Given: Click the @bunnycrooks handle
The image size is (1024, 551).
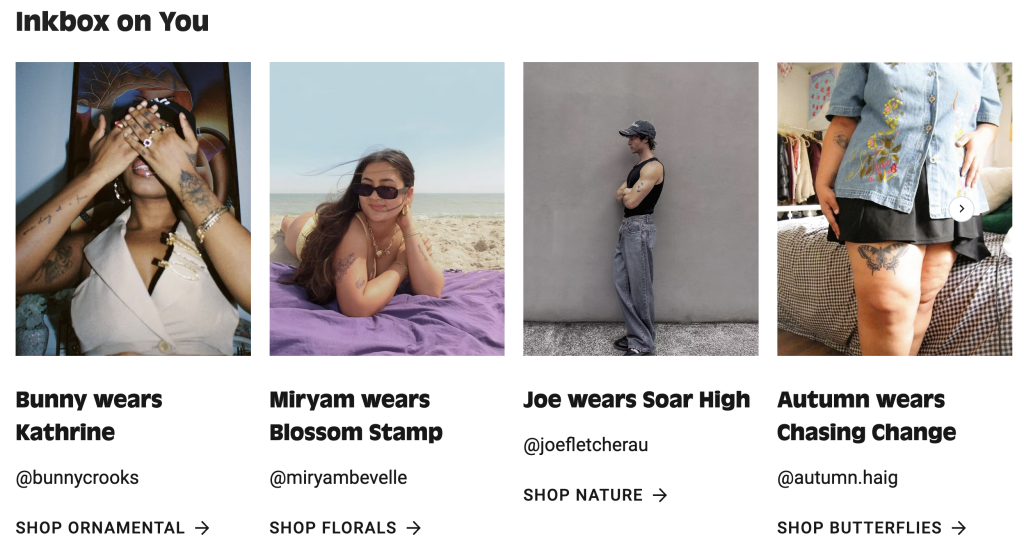Looking at the screenshot, I should 77,478.
